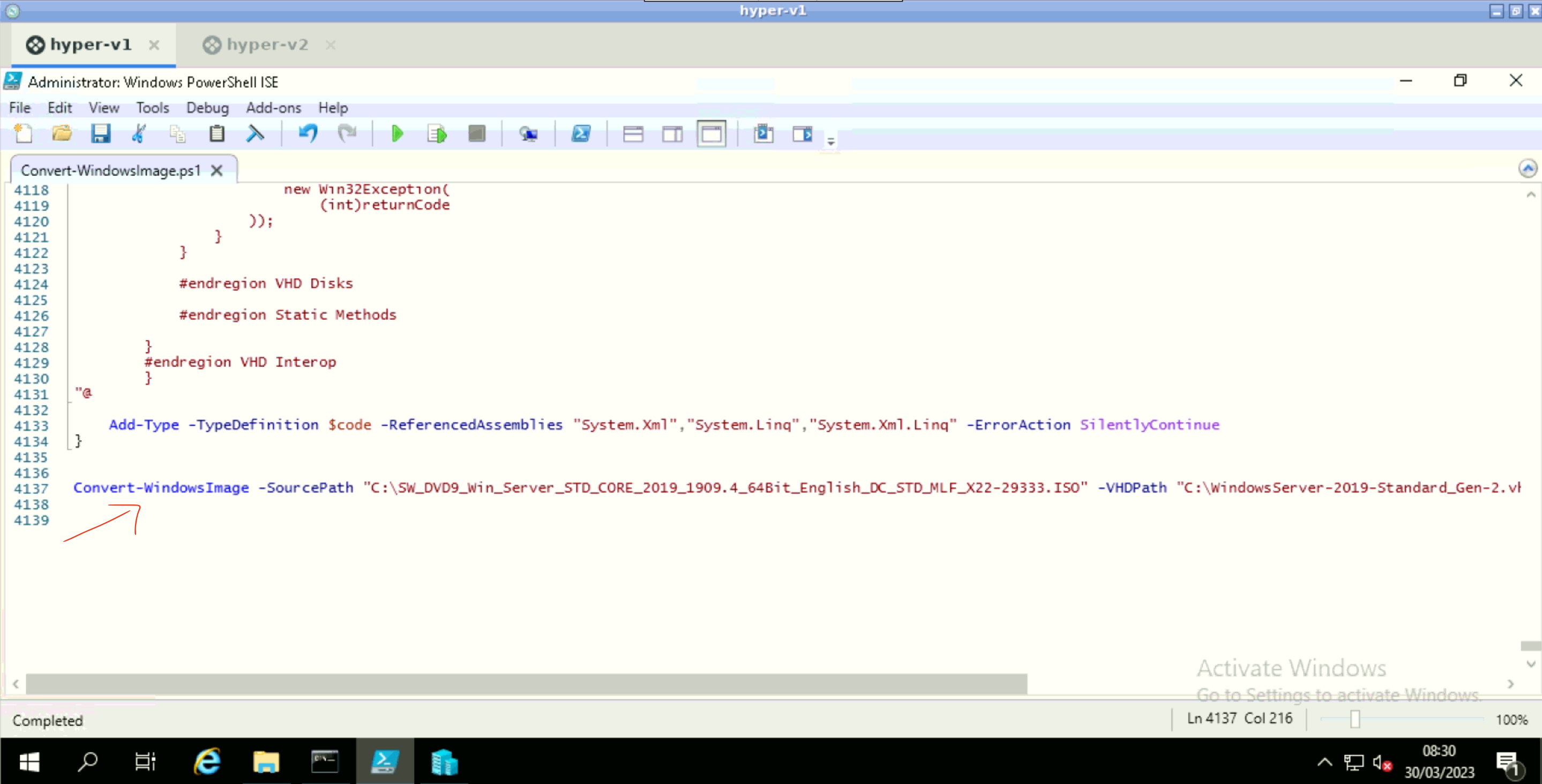Open the Debug menu
This screenshot has width=1542, height=784.
click(208, 108)
